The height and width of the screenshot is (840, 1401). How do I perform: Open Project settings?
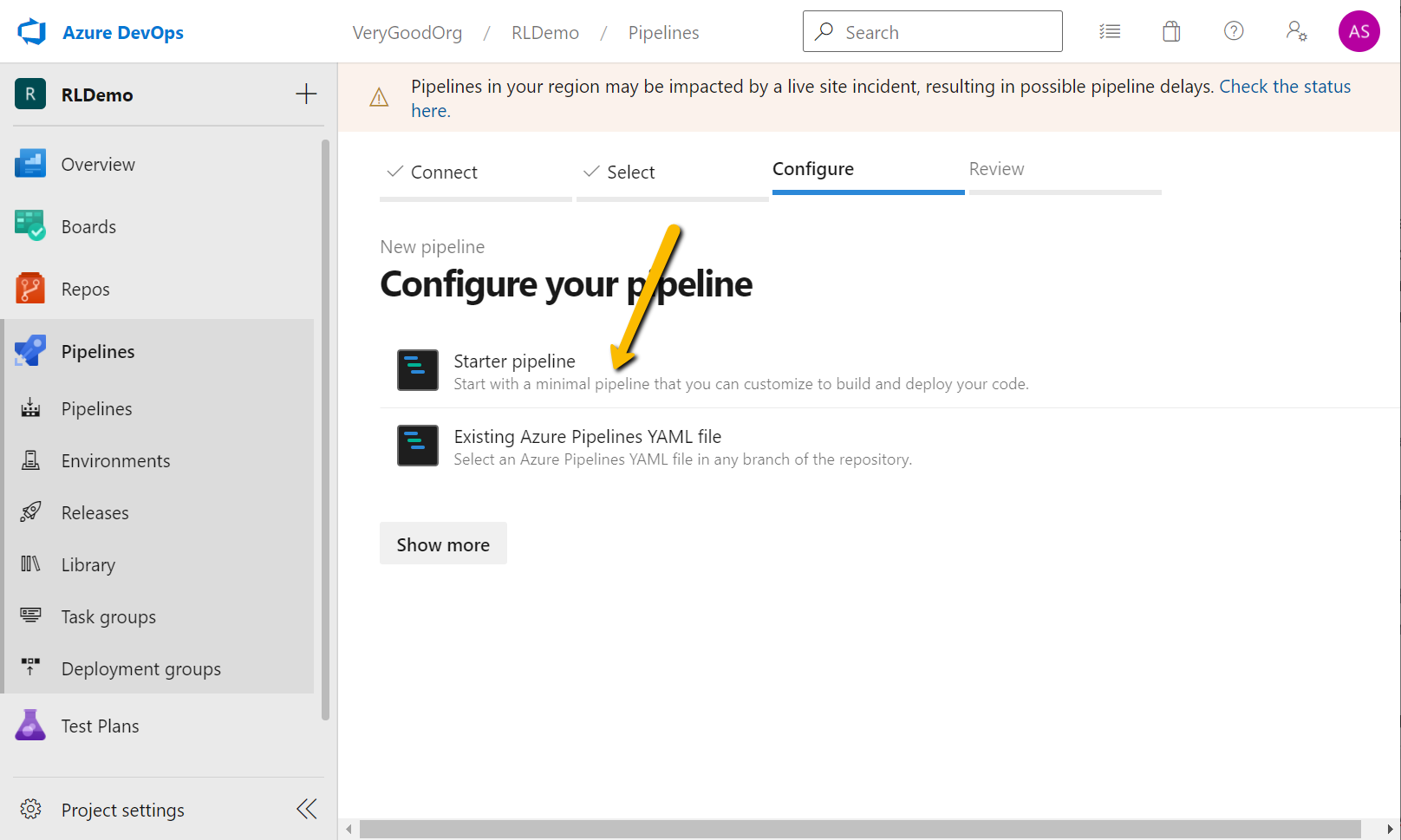pos(123,810)
